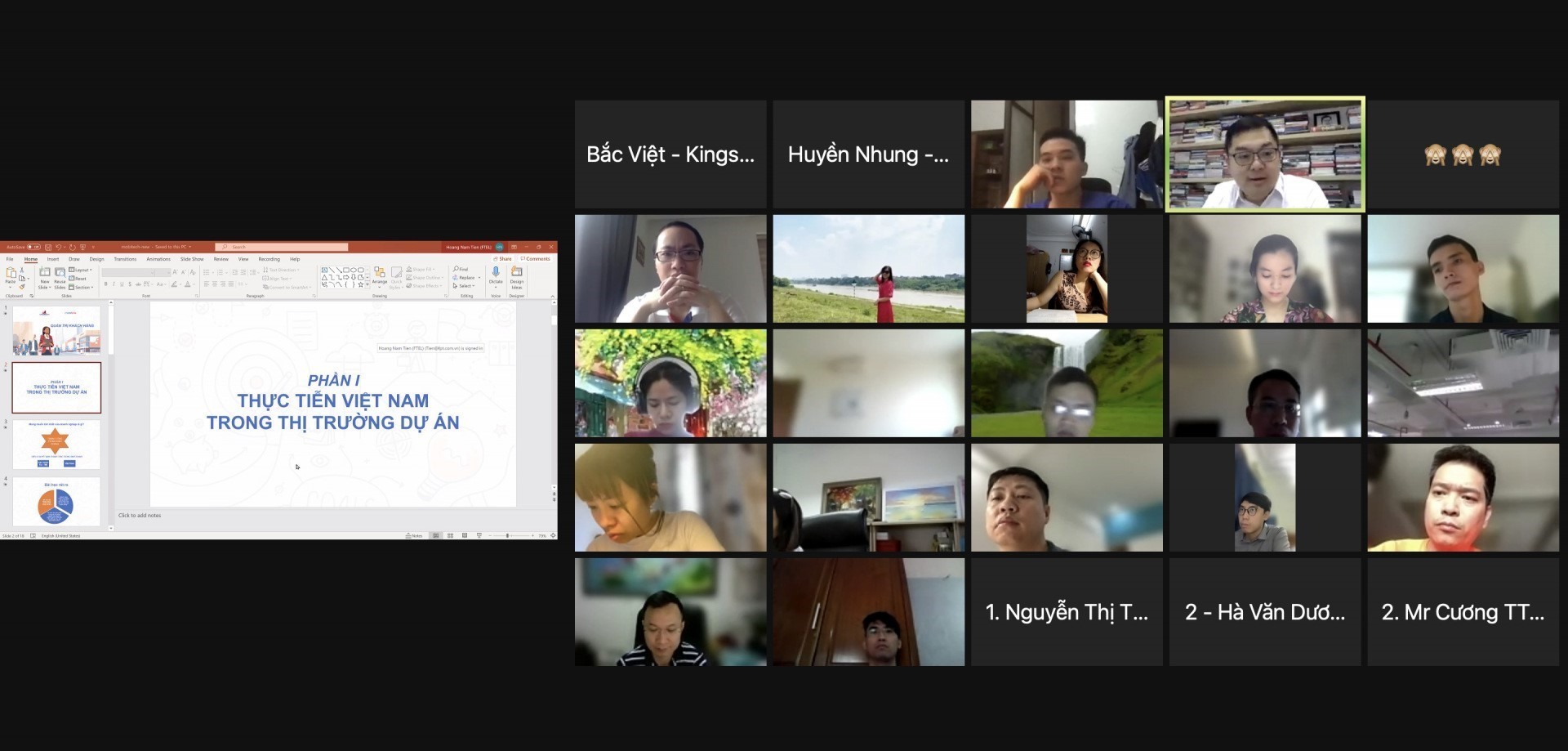Viewport: 1568px width, 751px height.
Task: Select the first slide thumbnail
Action: tap(56, 330)
